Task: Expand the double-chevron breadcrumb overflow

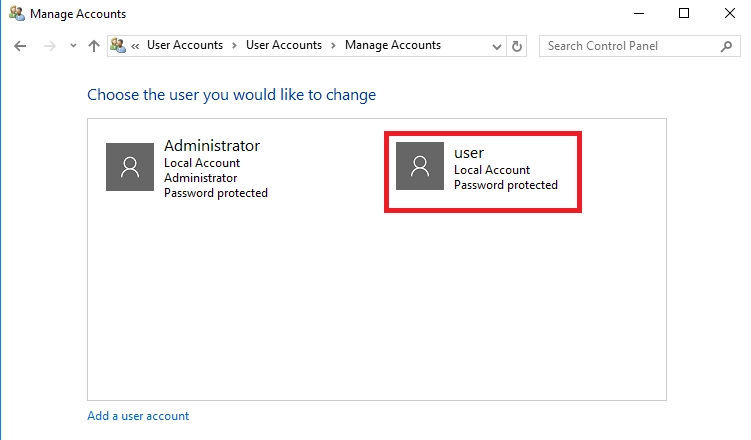Action: [x=135, y=46]
